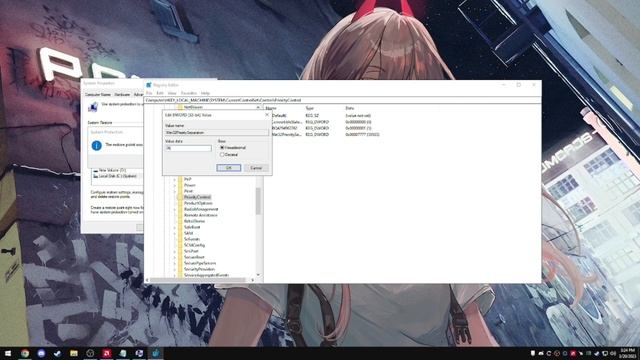Click the SecureBoot key folder icon
The image size is (640, 360).
point(180,257)
